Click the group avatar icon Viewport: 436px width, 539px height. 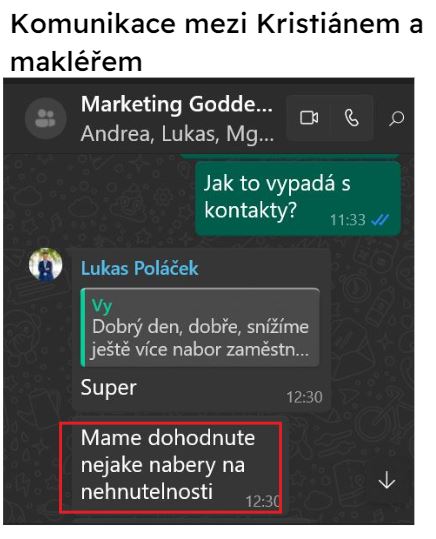pos(45,118)
